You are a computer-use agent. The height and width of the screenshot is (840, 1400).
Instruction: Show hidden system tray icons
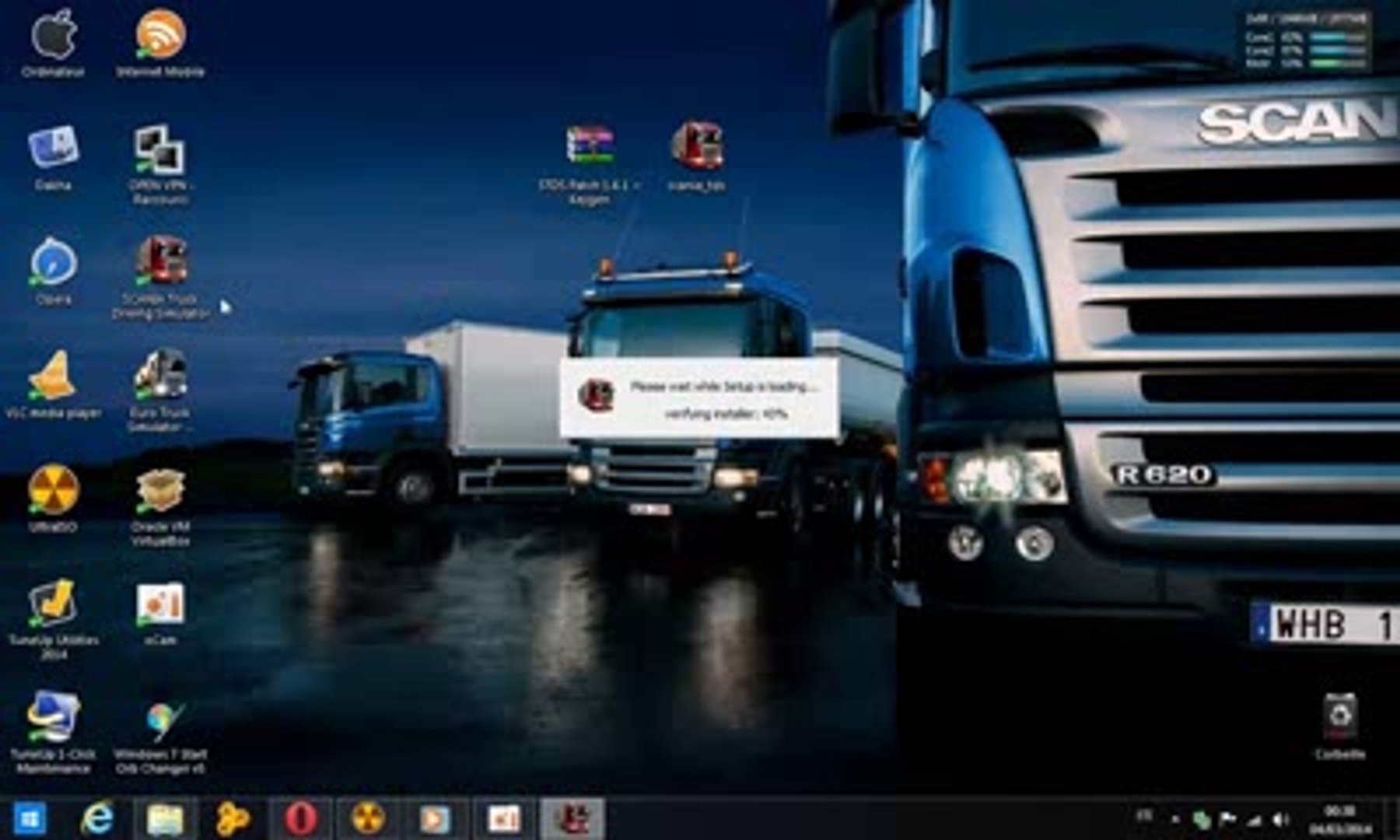[1175, 819]
